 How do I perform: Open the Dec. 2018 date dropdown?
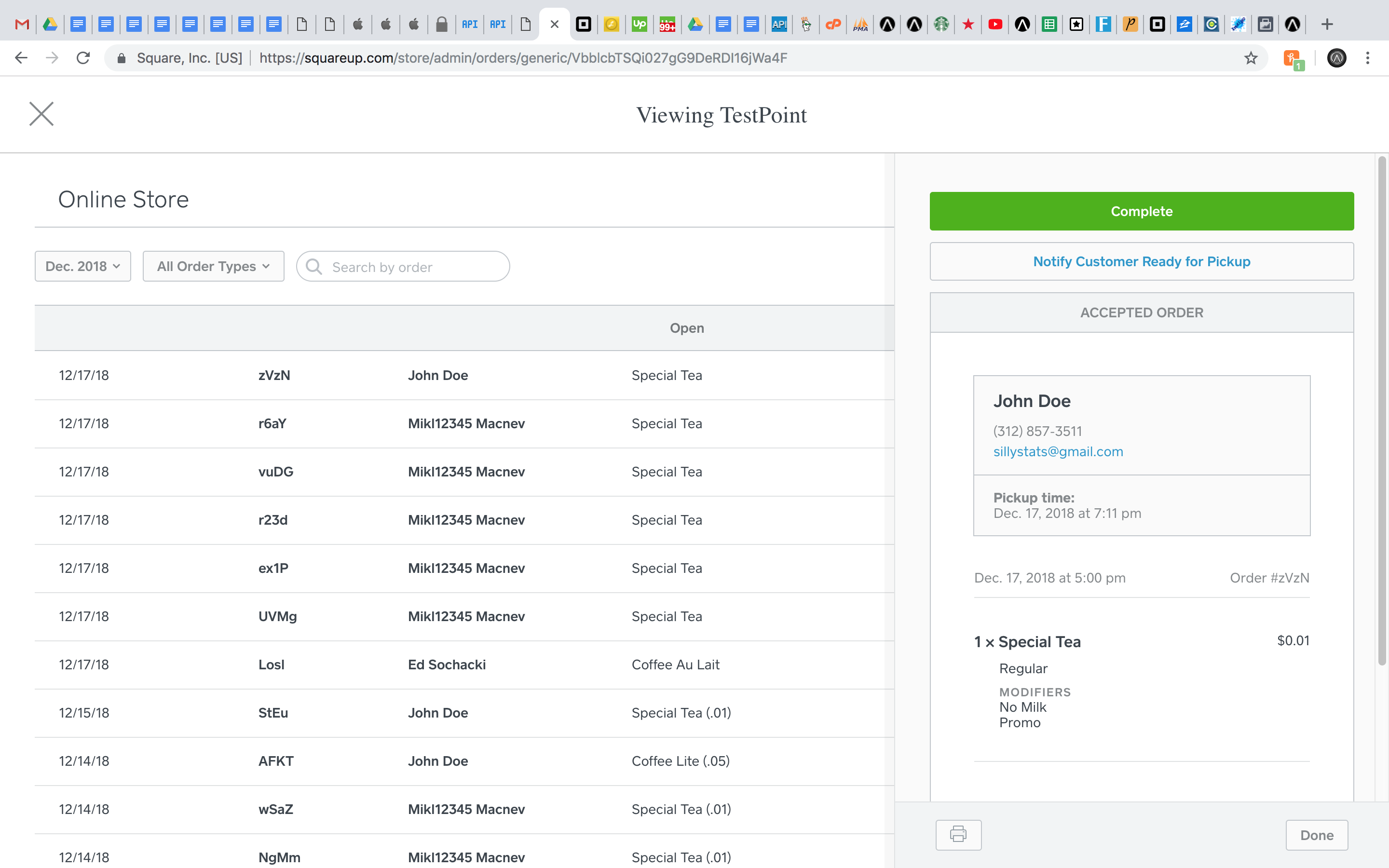[x=82, y=266]
